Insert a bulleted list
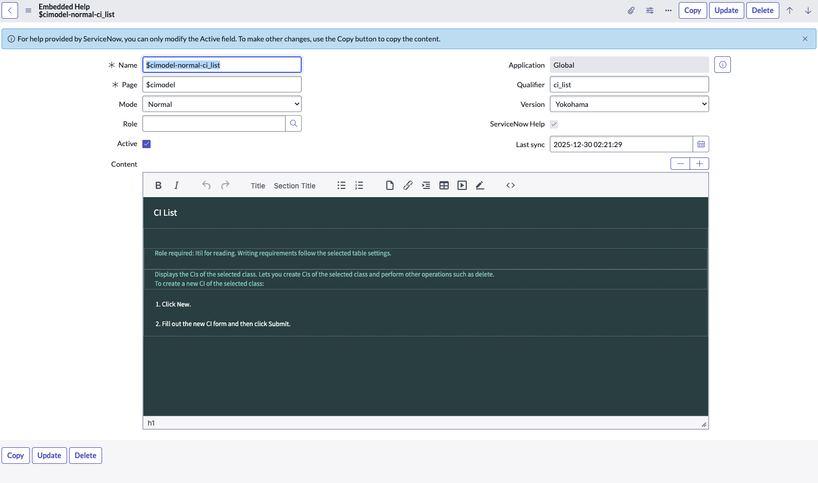Viewport: 818px width, 483px height. pyautogui.click(x=341, y=185)
